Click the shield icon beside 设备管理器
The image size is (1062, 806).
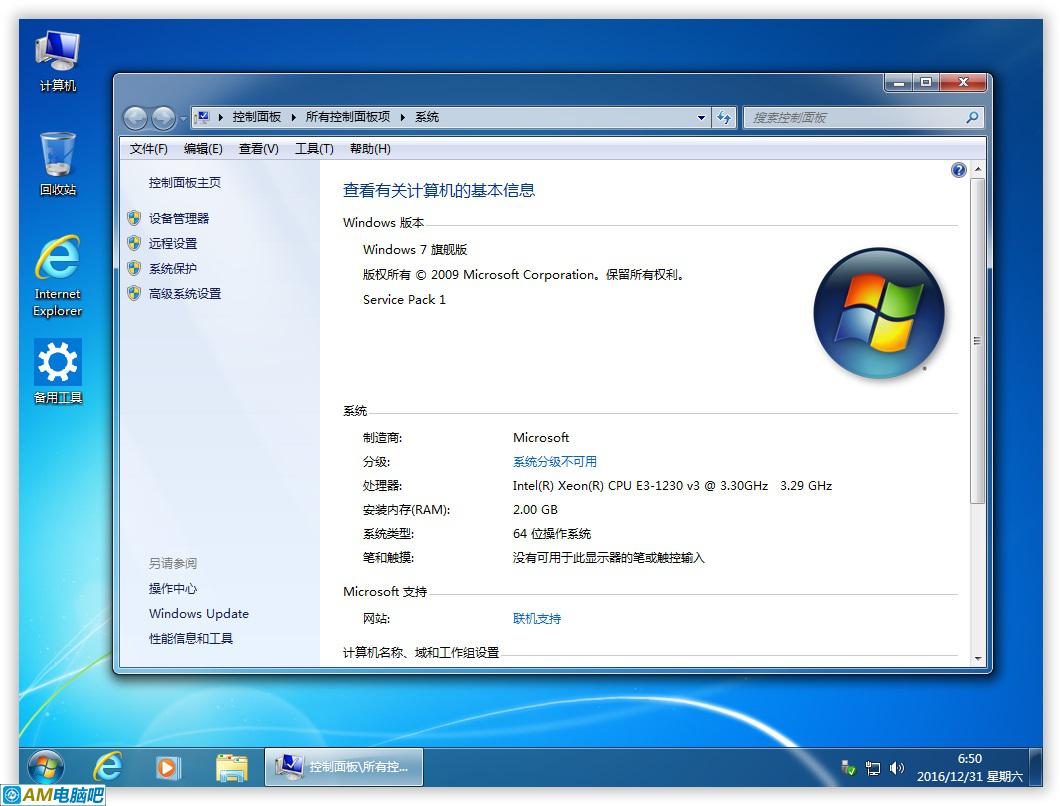(x=134, y=218)
